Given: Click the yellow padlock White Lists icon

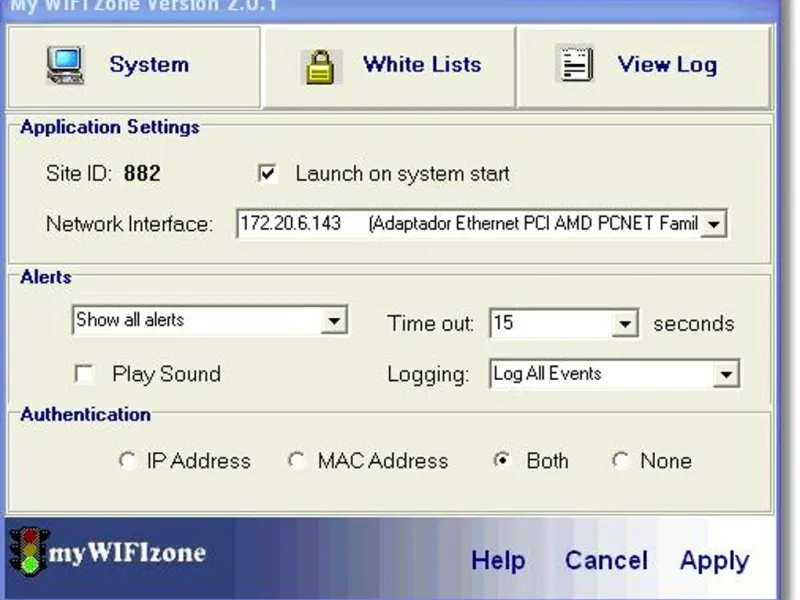Looking at the screenshot, I should (x=320, y=67).
